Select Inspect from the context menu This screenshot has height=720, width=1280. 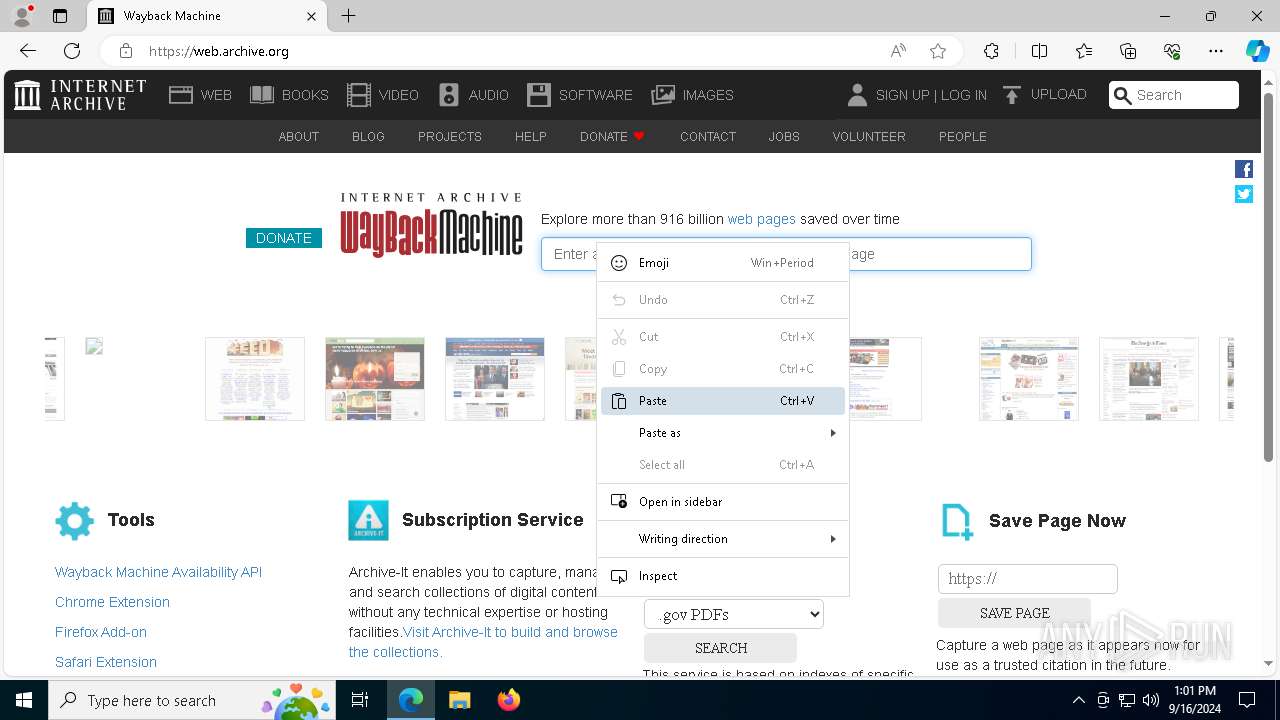point(723,576)
